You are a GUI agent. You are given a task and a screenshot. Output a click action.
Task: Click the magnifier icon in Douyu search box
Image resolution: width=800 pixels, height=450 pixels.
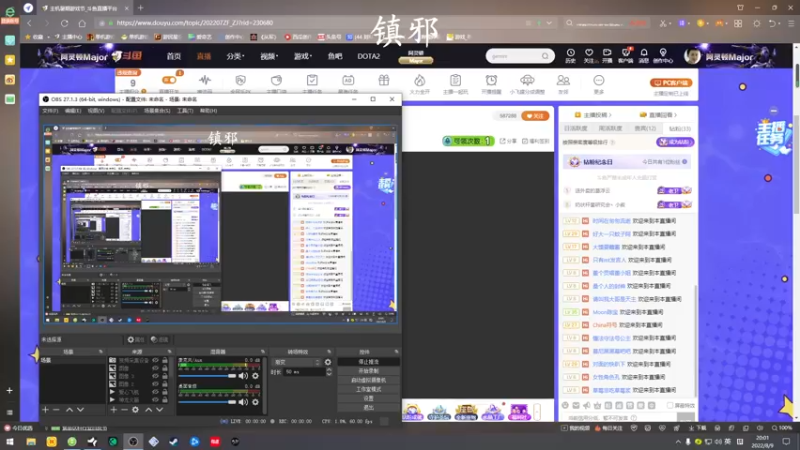pyautogui.click(x=545, y=56)
